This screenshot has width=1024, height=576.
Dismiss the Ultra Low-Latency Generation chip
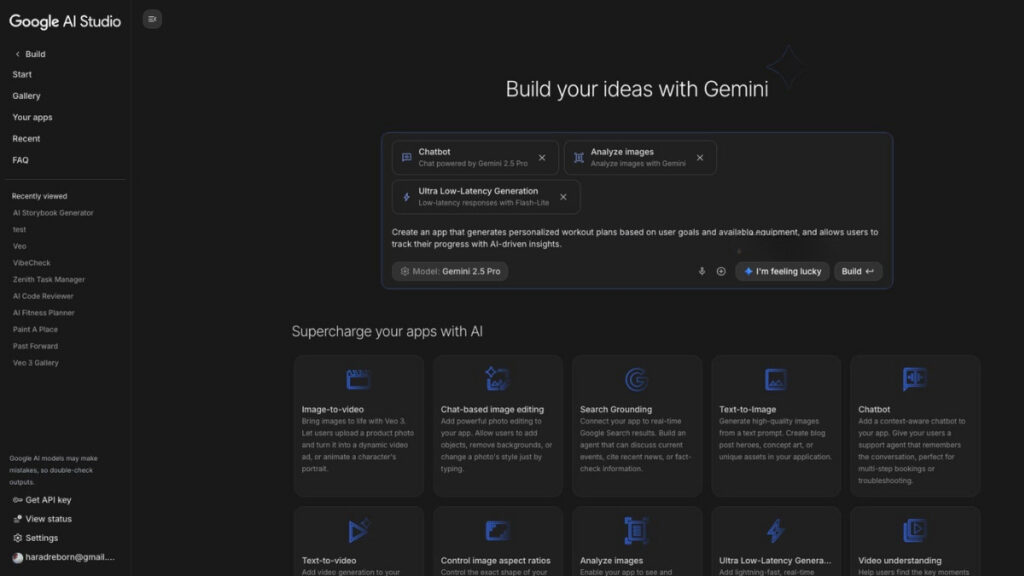[x=564, y=197]
